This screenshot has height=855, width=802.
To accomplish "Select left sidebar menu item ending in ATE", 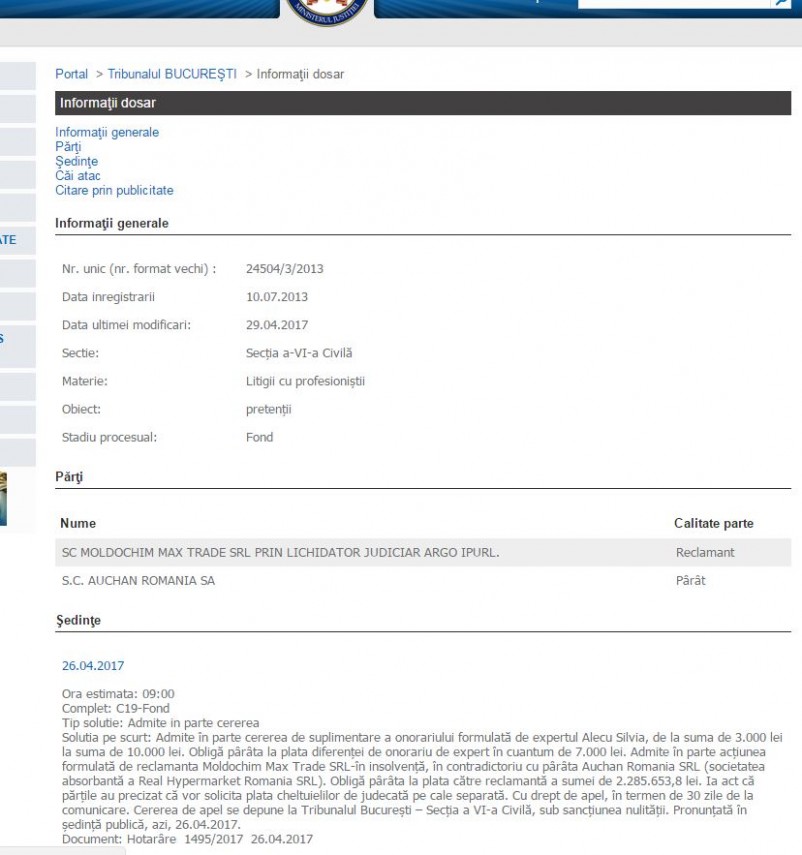I will click(x=8, y=240).
